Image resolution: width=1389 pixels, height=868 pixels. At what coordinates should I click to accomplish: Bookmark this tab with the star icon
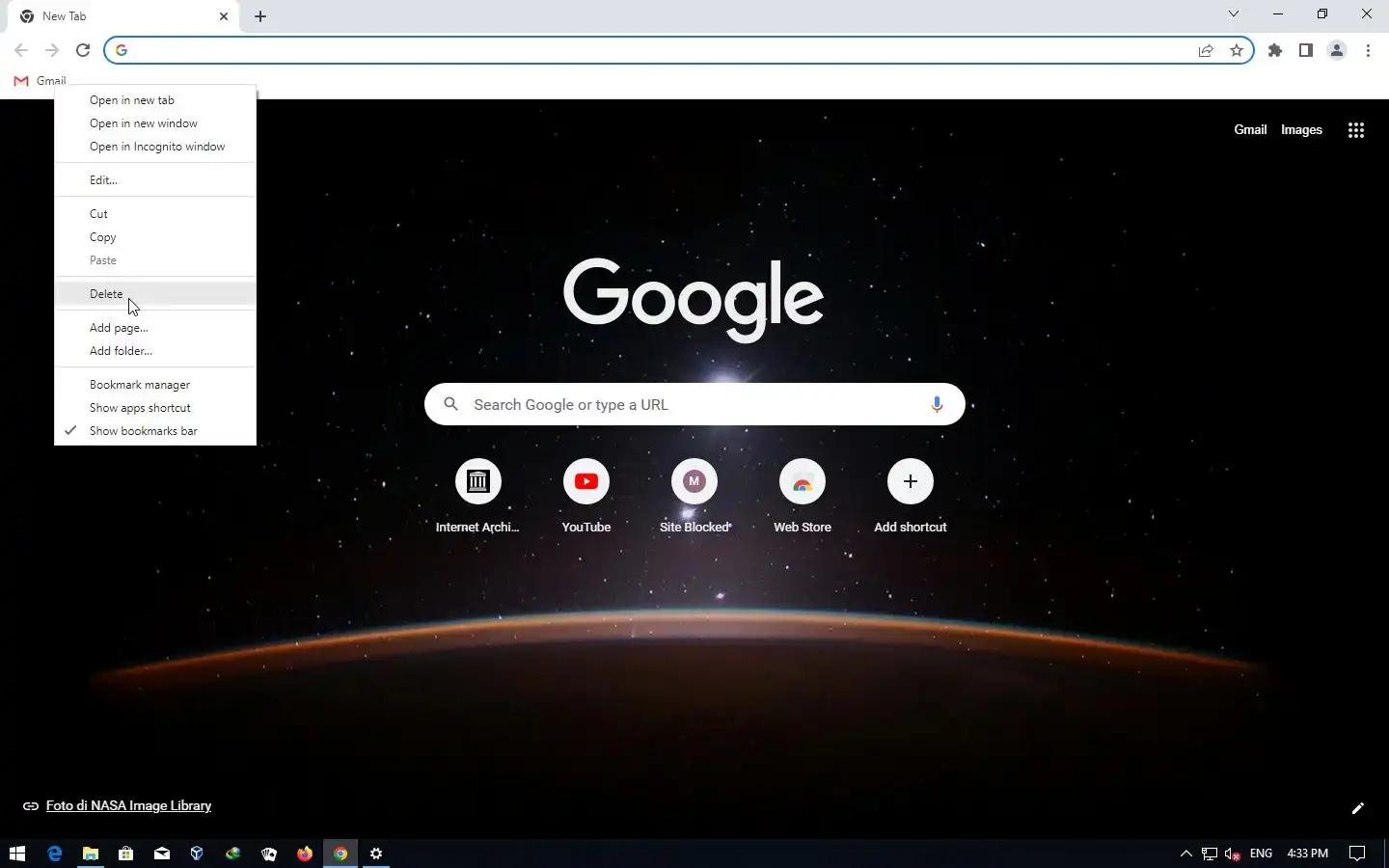pos(1237,50)
